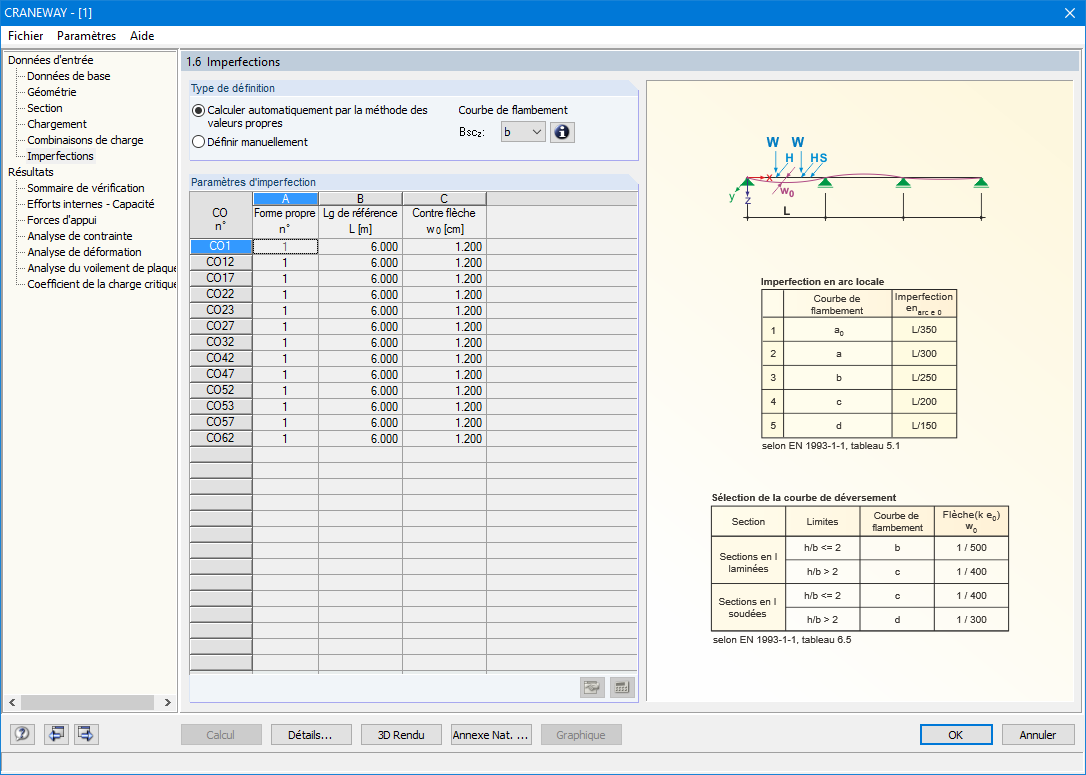Select the CO53 row header
Viewport: 1086px width, 775px height.
[x=220, y=406]
